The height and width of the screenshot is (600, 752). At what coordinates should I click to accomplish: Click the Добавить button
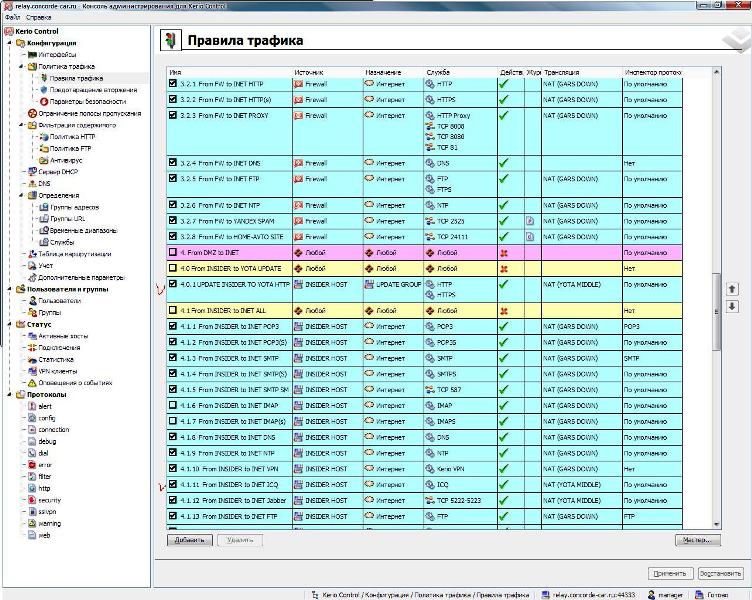coord(189,540)
